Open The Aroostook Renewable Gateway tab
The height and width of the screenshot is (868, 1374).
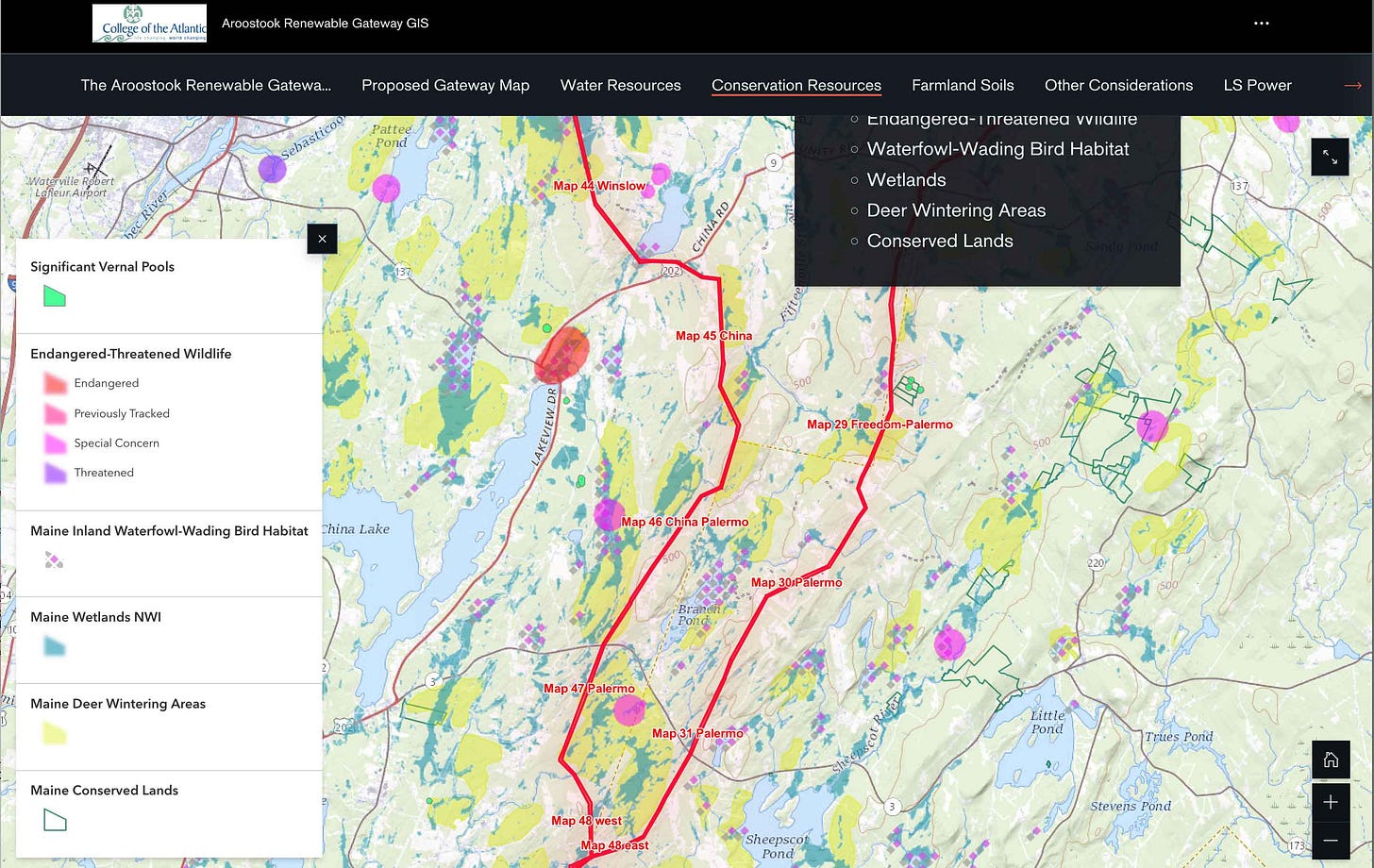tap(206, 85)
